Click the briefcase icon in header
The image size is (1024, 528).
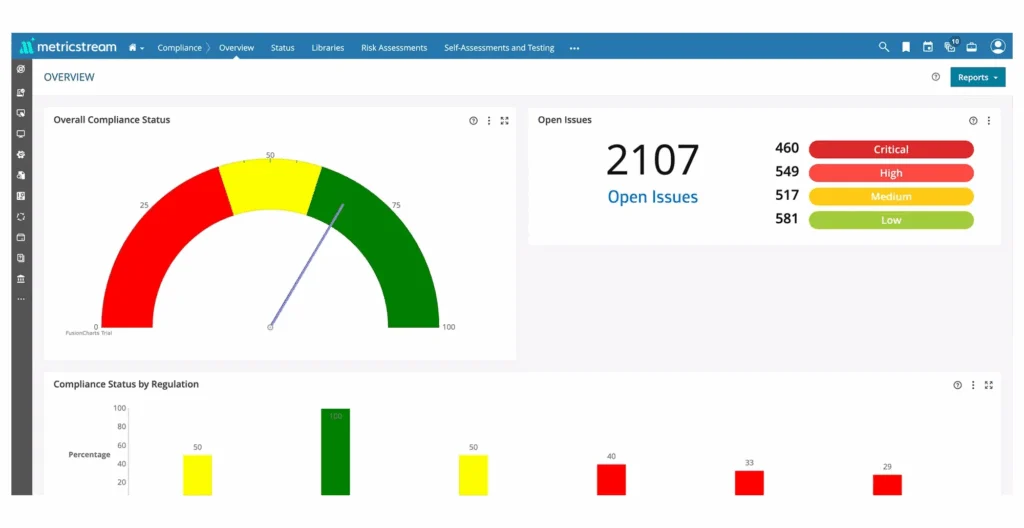click(972, 47)
